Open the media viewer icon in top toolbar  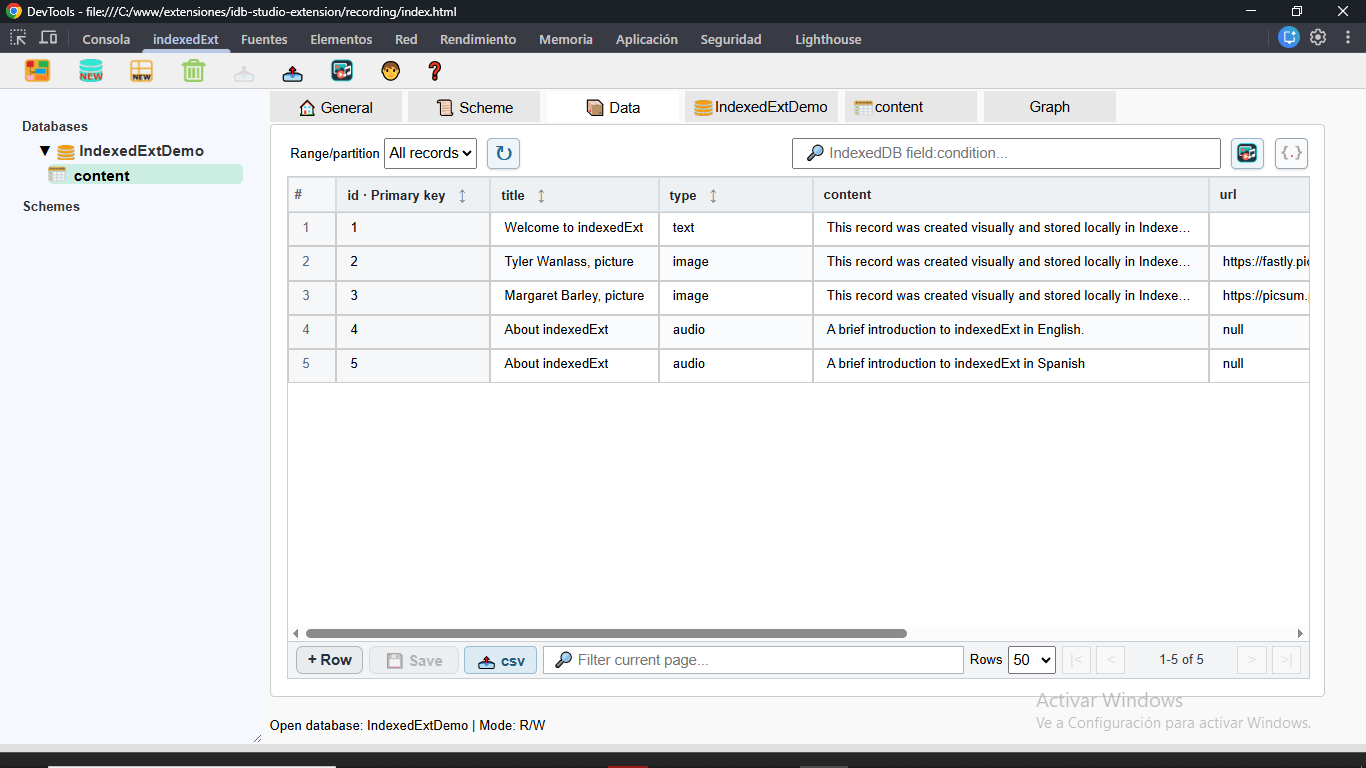click(342, 71)
